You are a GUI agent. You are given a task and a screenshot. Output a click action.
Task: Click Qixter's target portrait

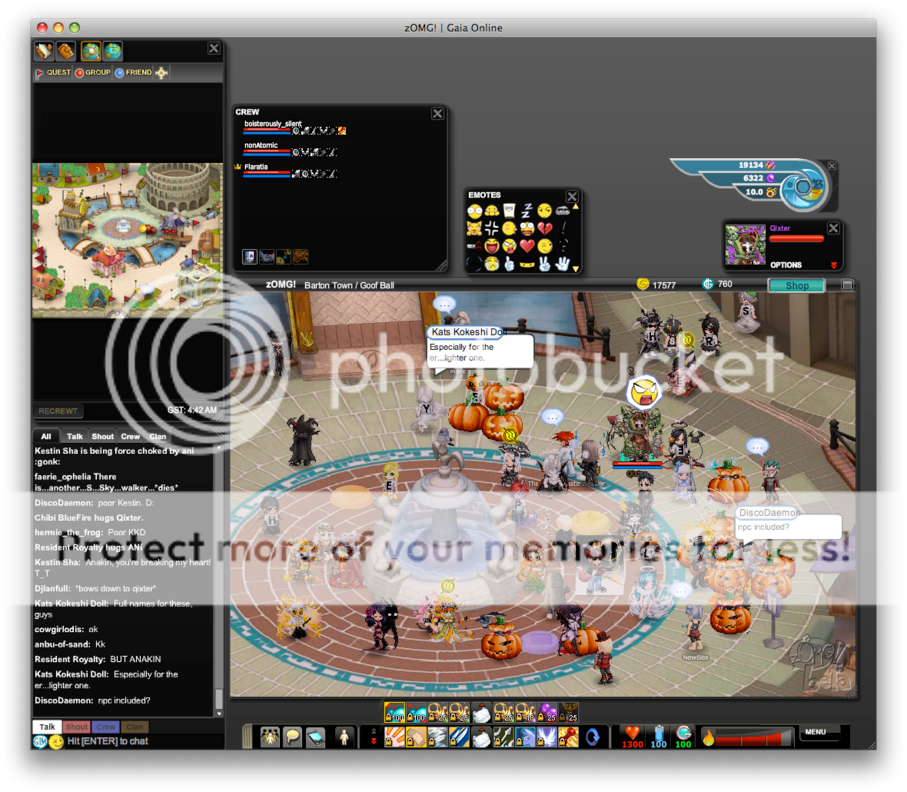point(745,245)
